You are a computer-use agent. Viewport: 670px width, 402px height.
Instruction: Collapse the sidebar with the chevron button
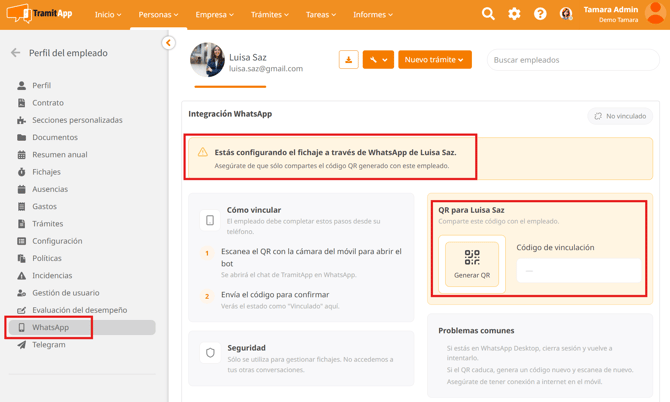pyautogui.click(x=168, y=43)
